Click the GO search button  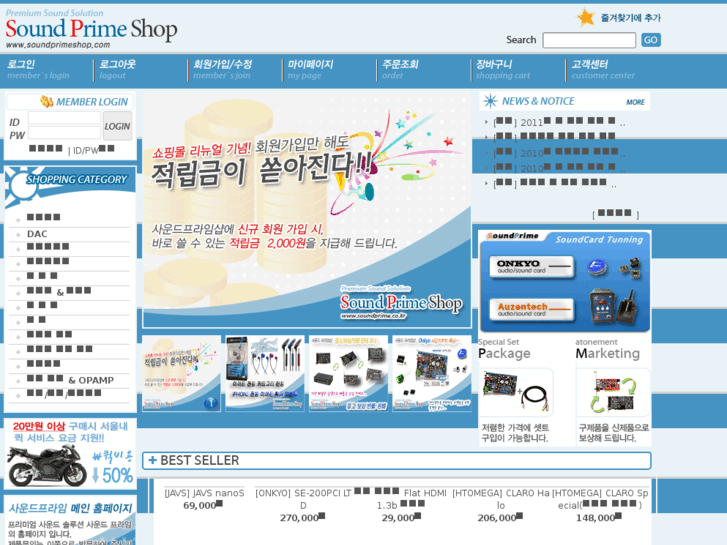[x=650, y=40]
